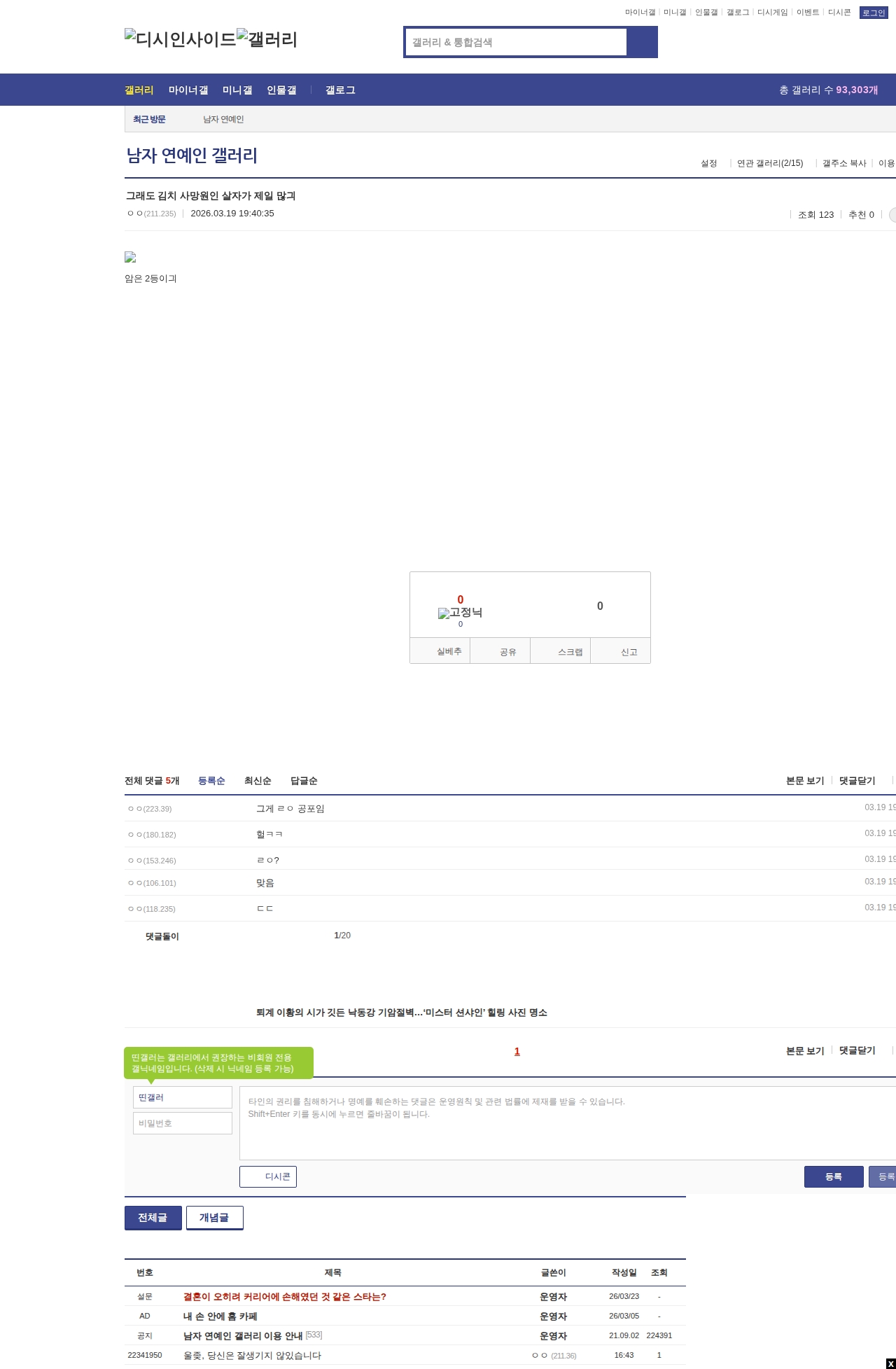This screenshot has width=896, height=1369.
Task: Click the 실베추 button
Action: (x=440, y=651)
